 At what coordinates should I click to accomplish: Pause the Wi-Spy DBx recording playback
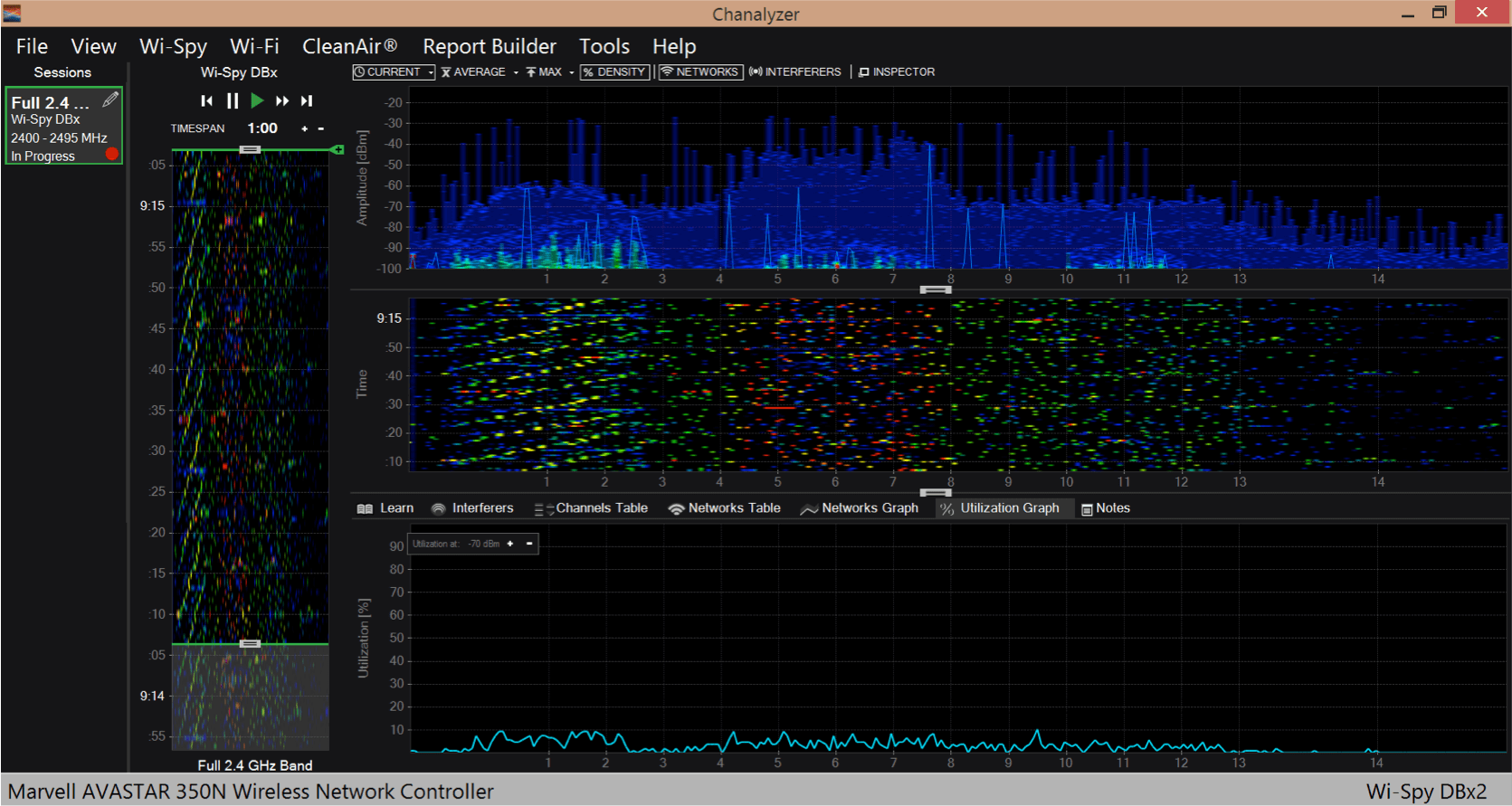tap(233, 101)
